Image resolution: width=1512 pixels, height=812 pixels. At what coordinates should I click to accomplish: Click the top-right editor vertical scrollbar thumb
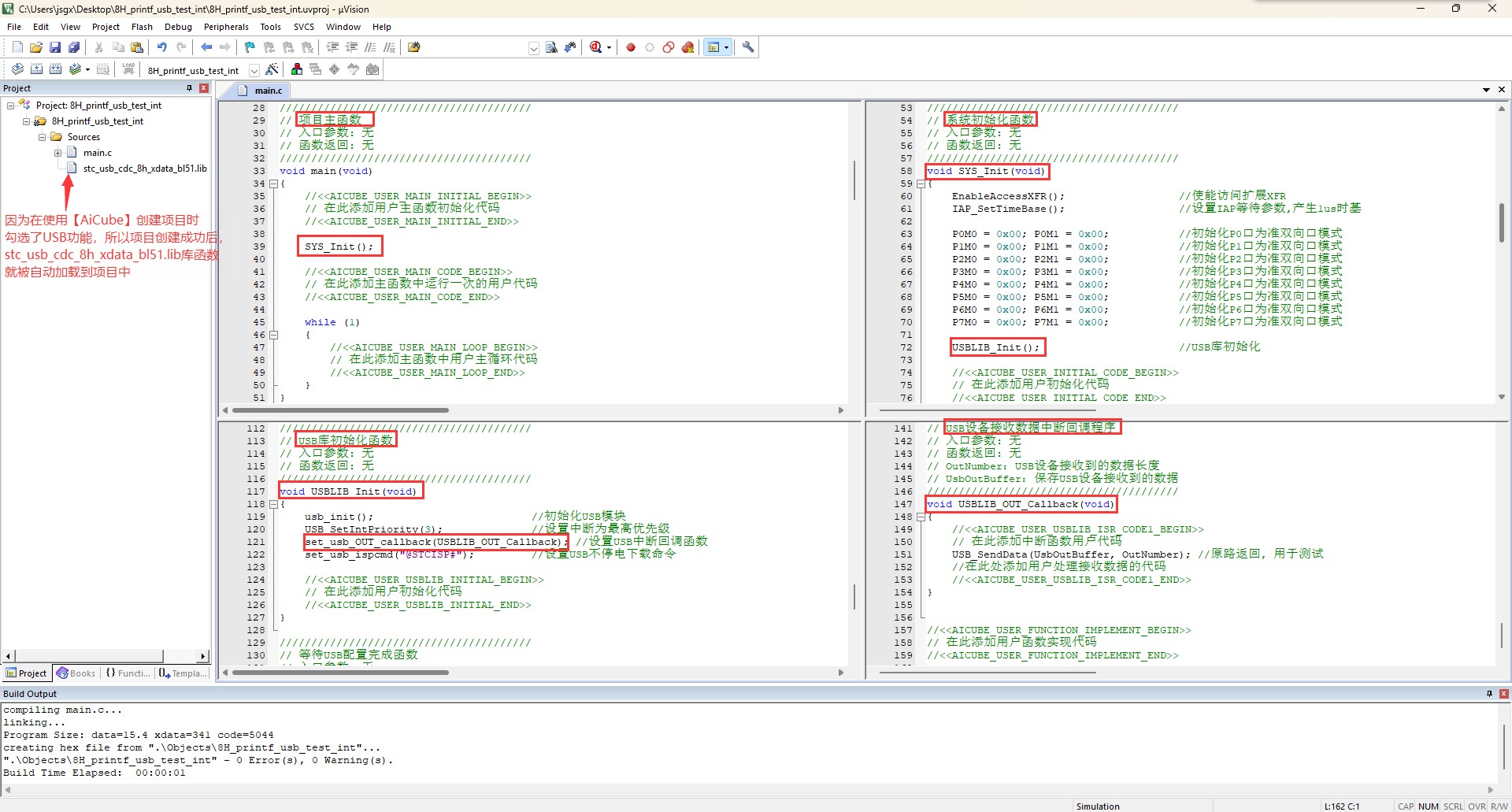coord(1502,224)
